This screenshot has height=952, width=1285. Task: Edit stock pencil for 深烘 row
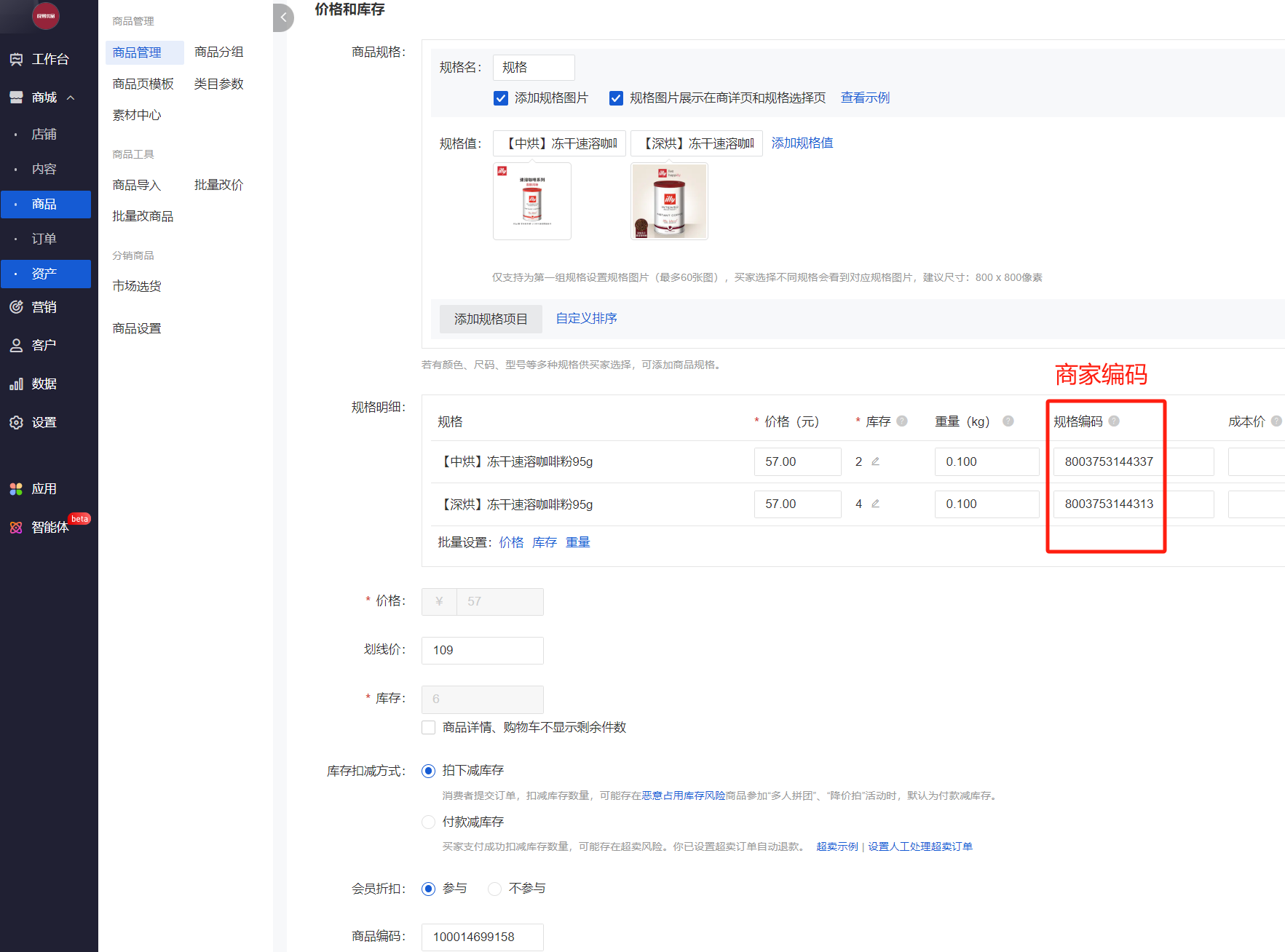876,504
